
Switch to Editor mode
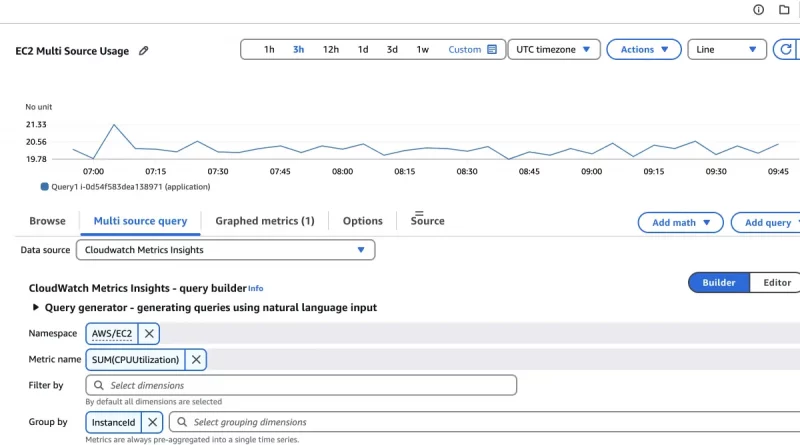coord(775,283)
